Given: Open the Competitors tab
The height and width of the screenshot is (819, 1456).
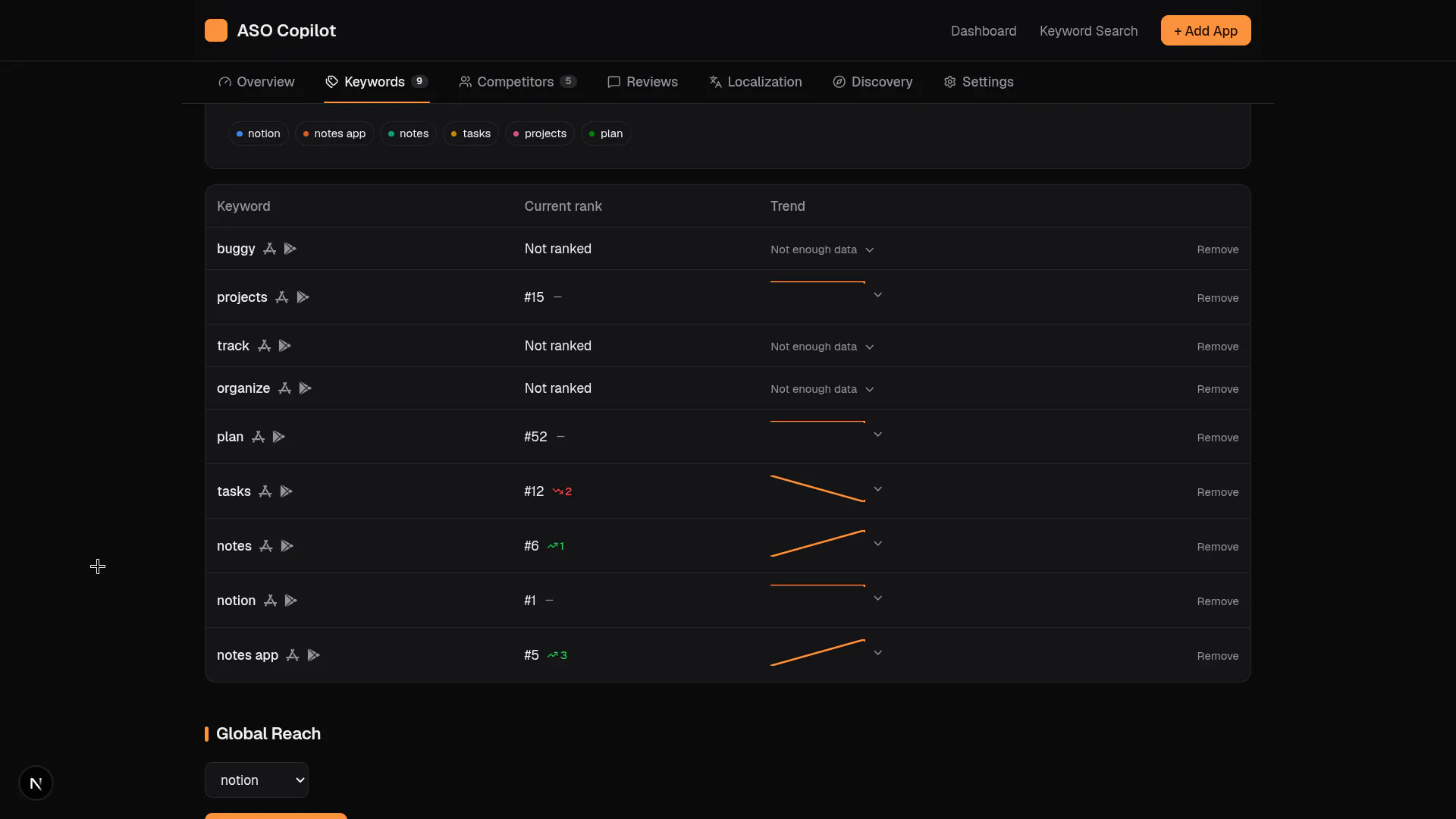Looking at the screenshot, I should pyautogui.click(x=518, y=82).
